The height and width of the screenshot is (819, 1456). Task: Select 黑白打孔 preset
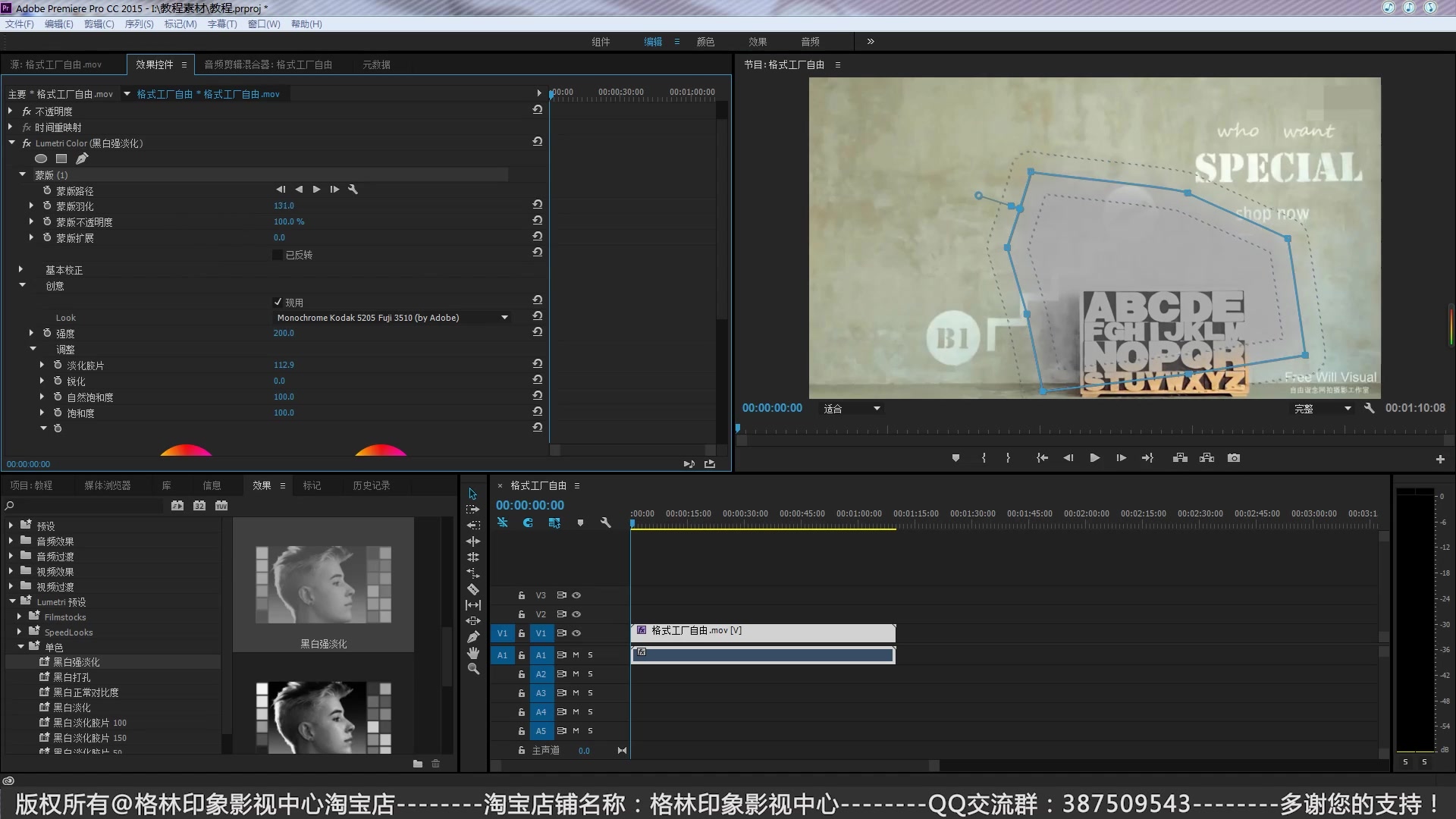pos(71,677)
